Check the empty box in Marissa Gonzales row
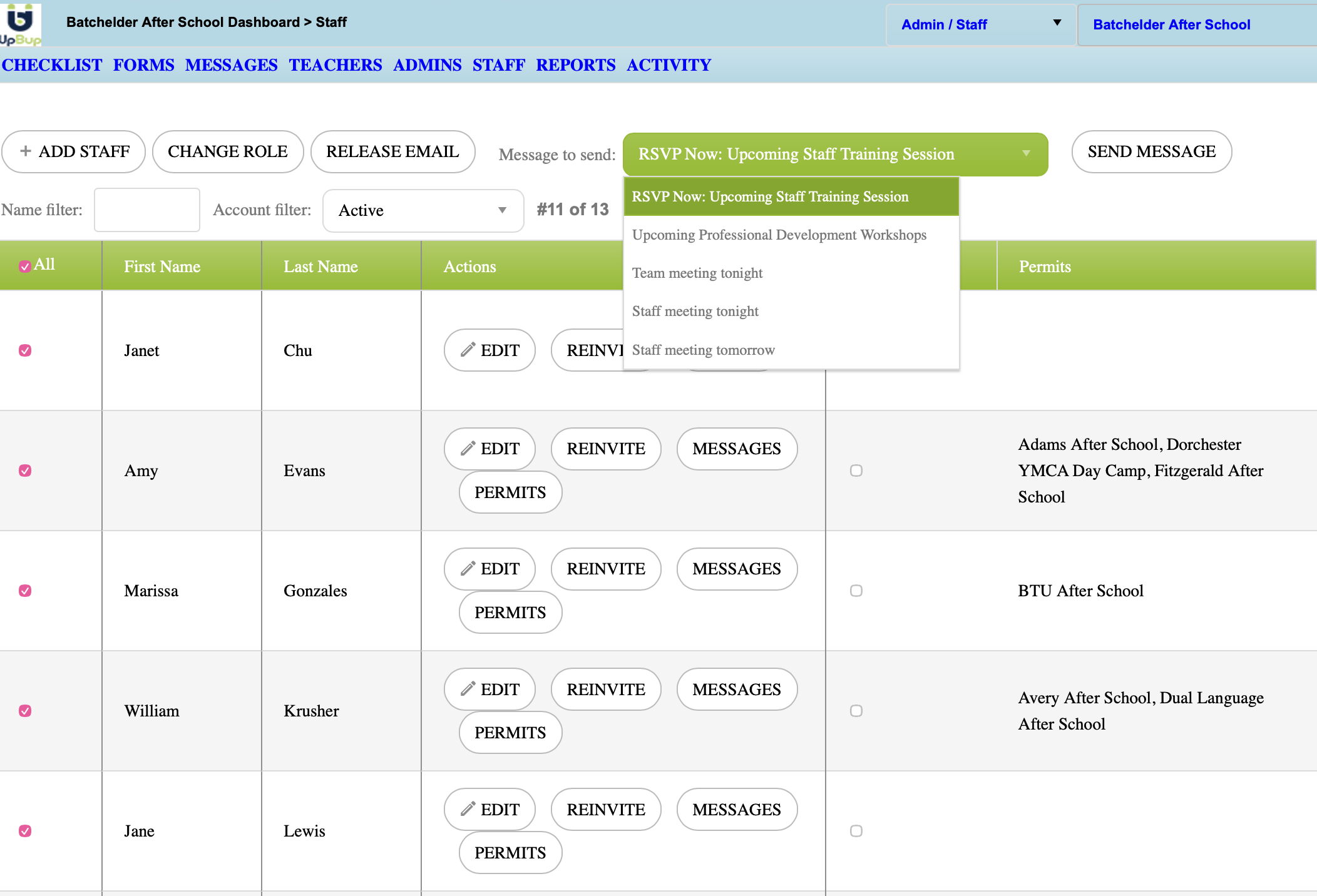Screen dimensions: 1317x896 point(856,591)
